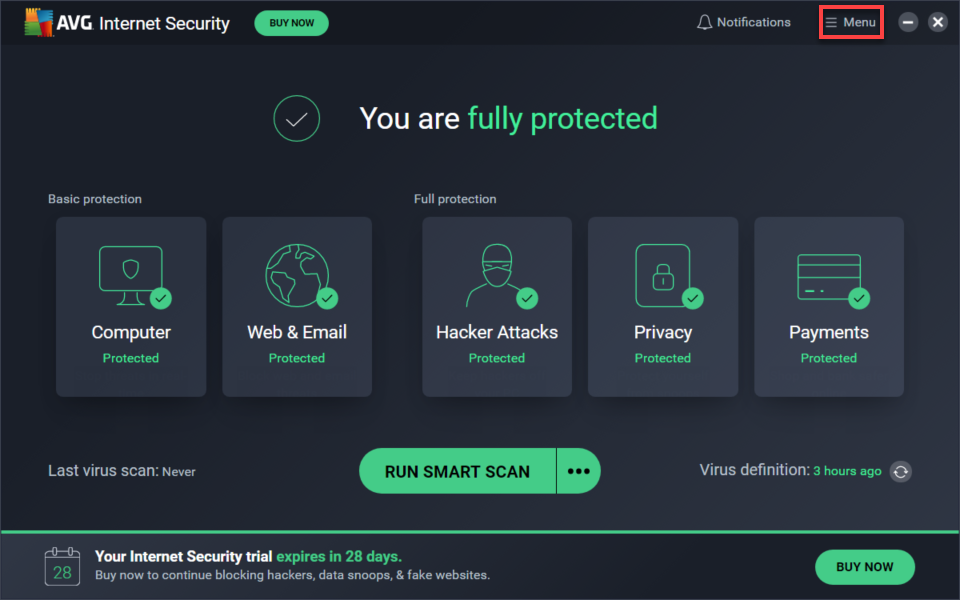Click 'Protected' status under Payments
The width and height of the screenshot is (960, 600).
click(x=829, y=358)
